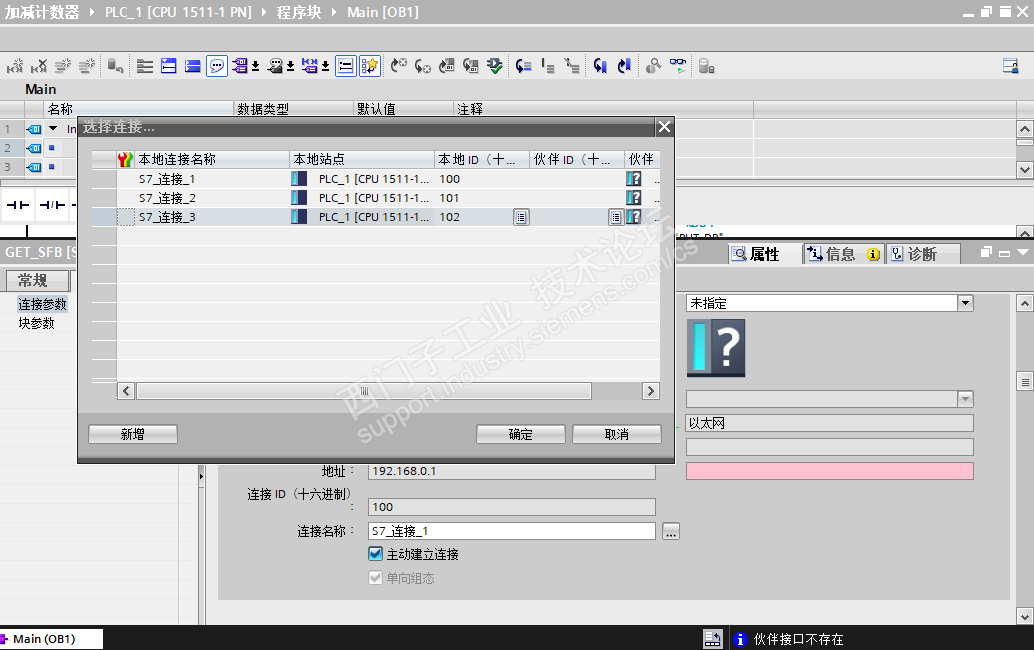Click the go to next error icon

tap(398, 66)
